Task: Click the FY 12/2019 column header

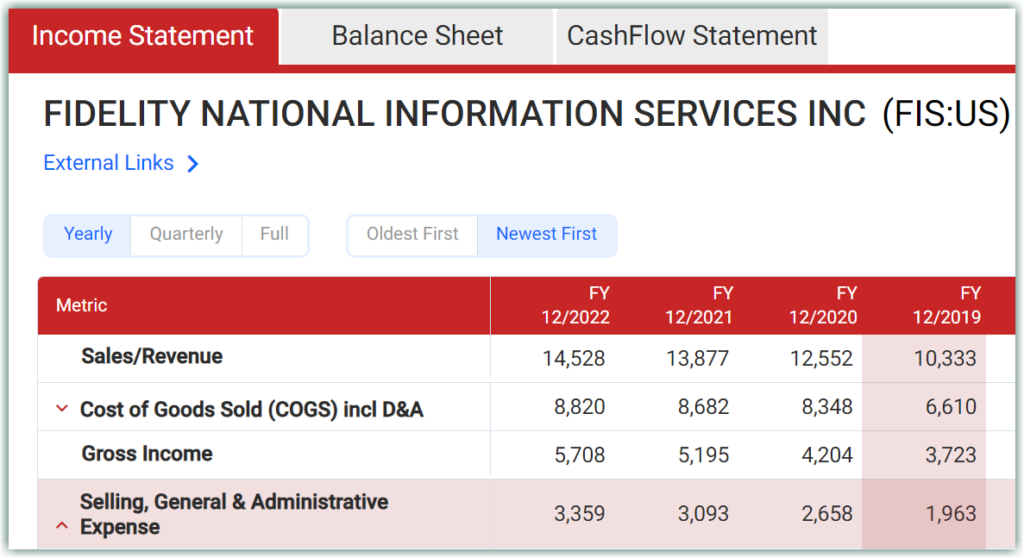Action: pyautogui.click(x=946, y=305)
